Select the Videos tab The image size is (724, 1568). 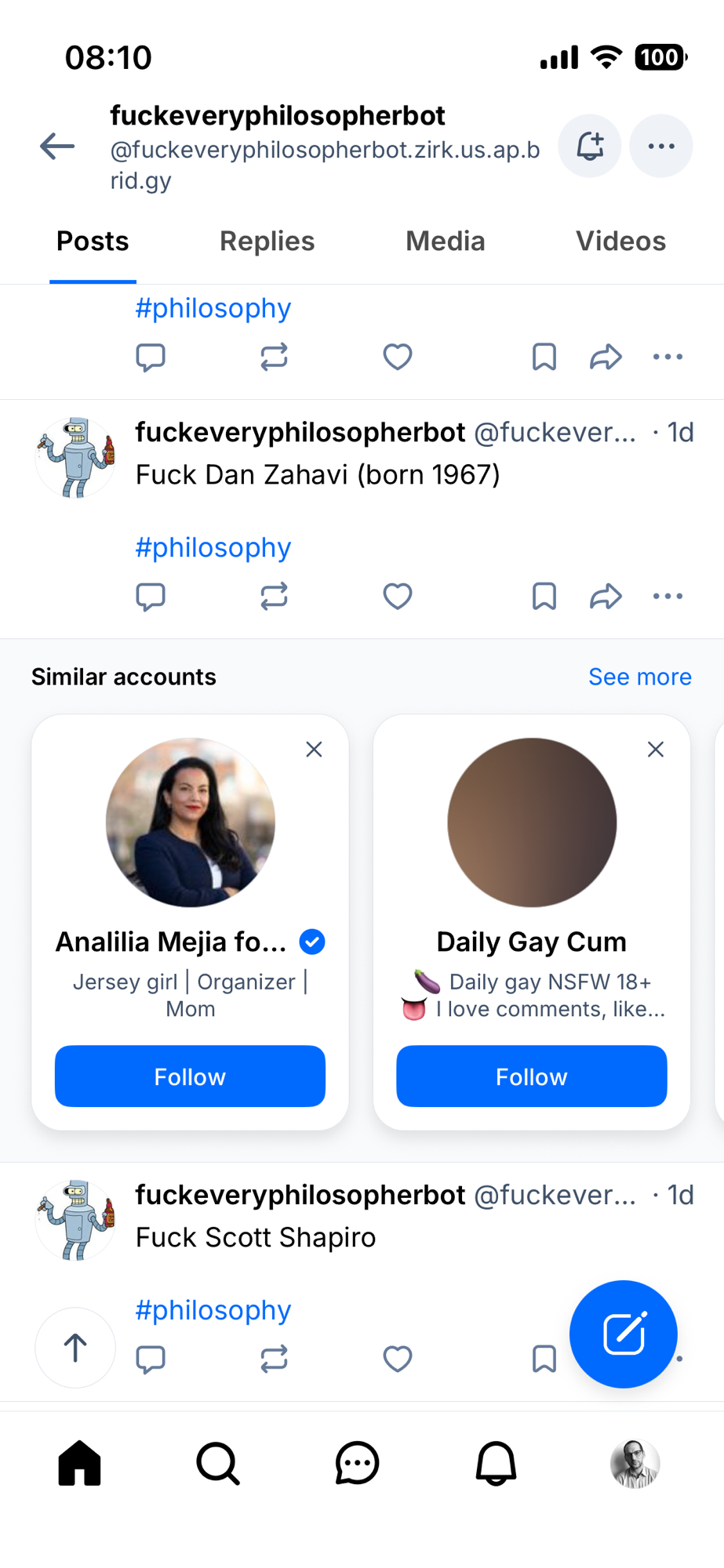coord(620,241)
